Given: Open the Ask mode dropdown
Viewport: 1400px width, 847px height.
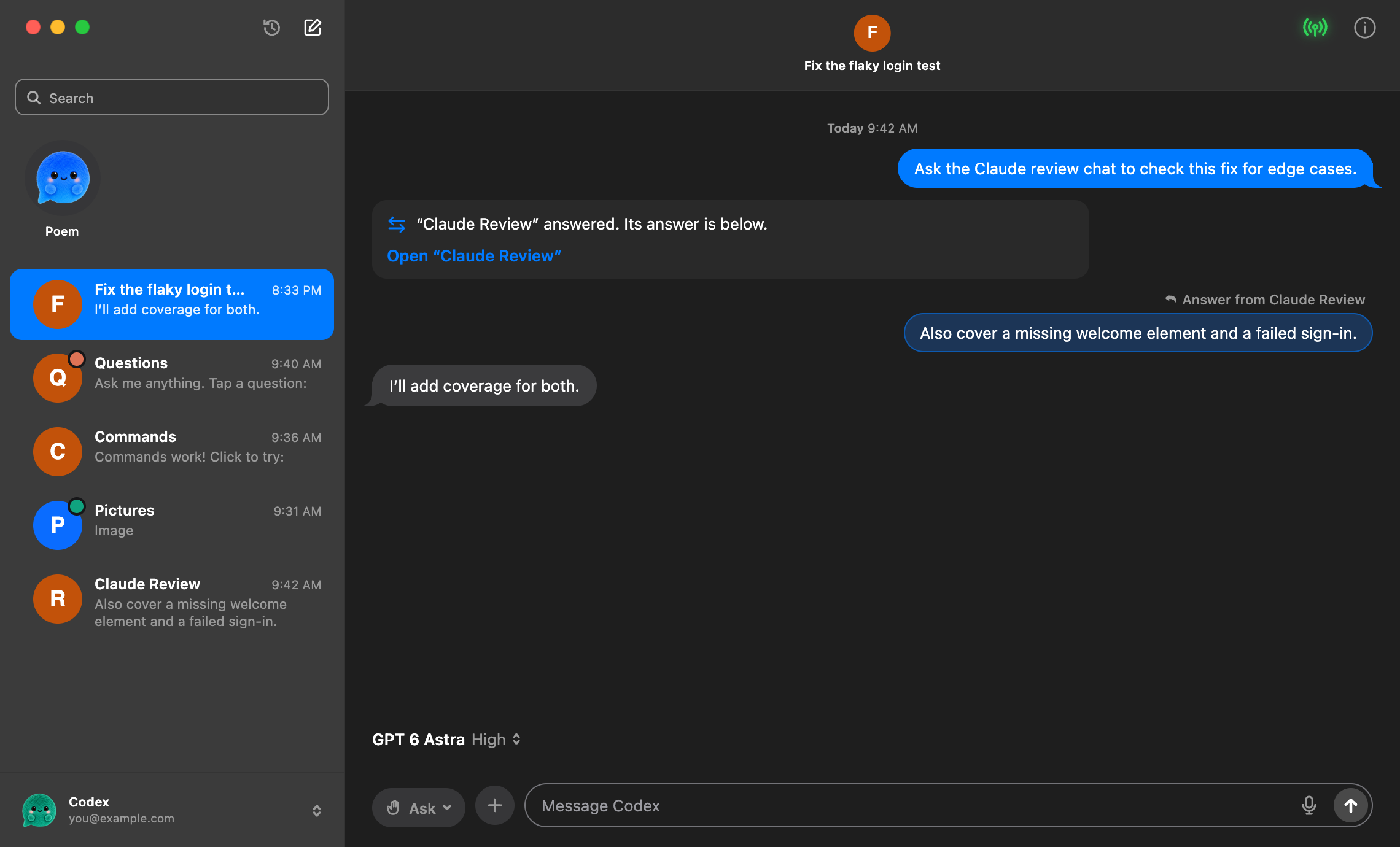Looking at the screenshot, I should (x=419, y=808).
